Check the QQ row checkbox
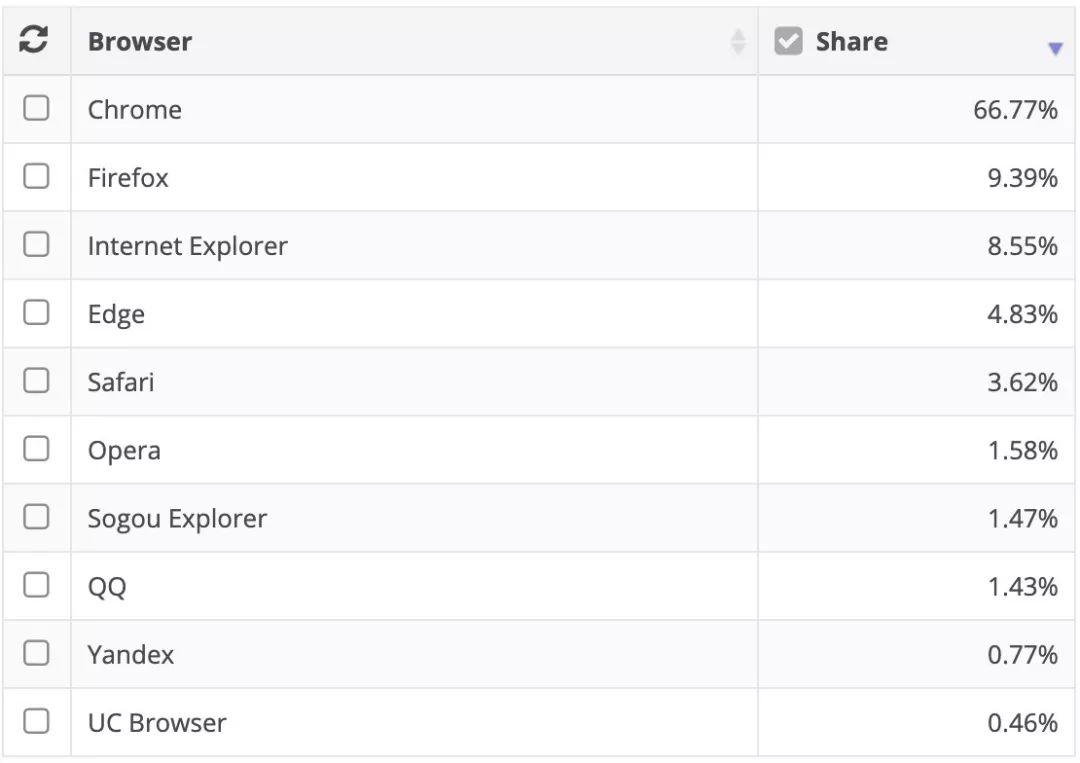1080x763 pixels. (x=36, y=584)
